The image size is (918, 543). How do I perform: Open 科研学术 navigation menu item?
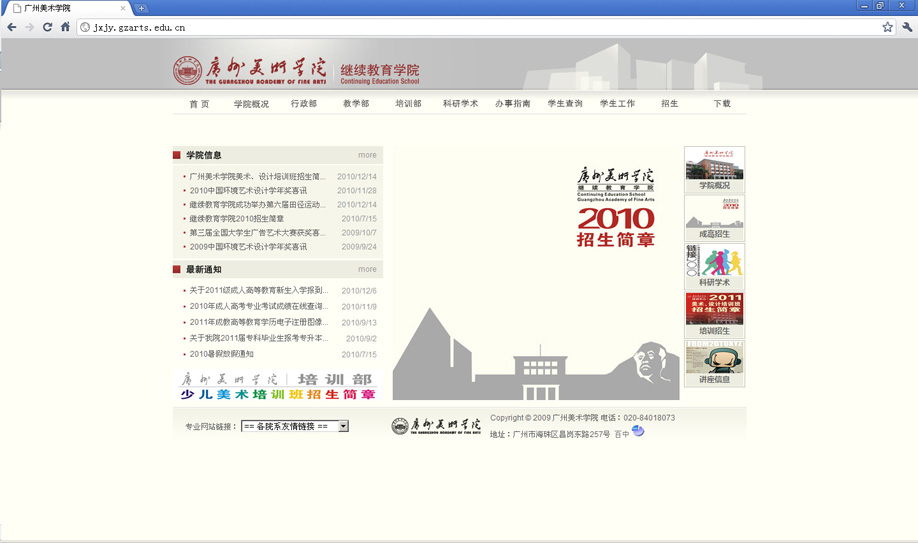[x=461, y=104]
